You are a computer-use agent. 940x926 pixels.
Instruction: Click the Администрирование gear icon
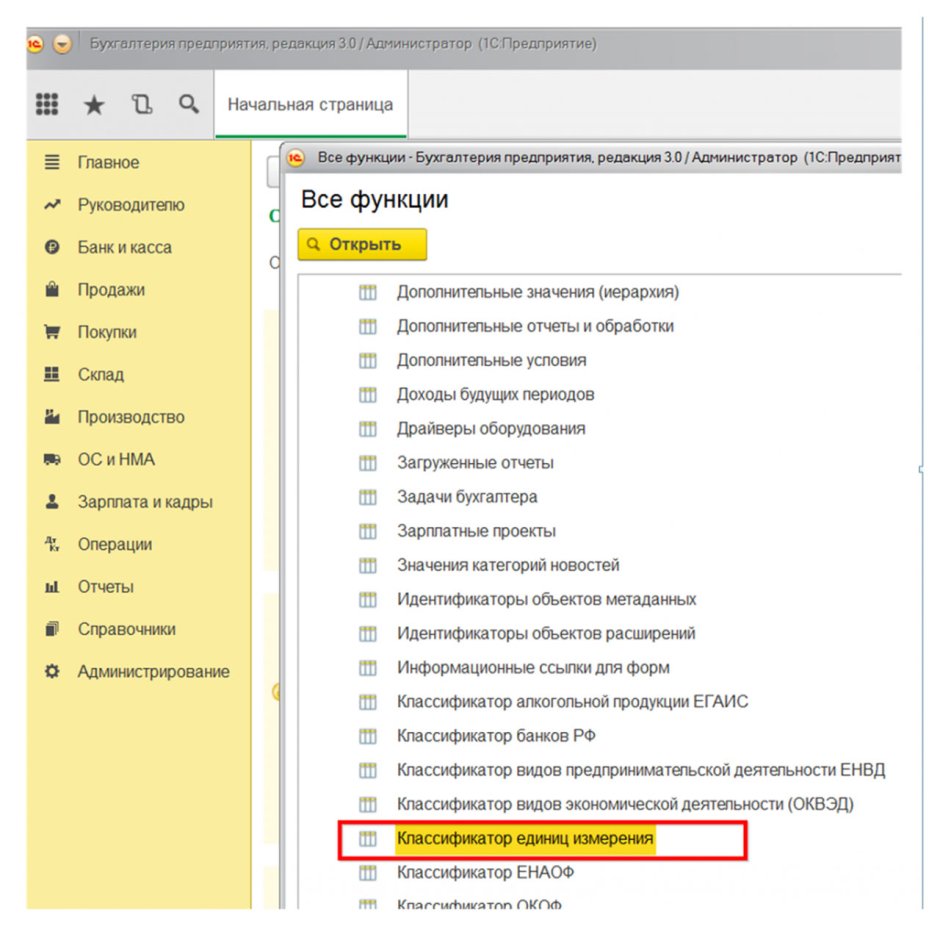tap(52, 671)
